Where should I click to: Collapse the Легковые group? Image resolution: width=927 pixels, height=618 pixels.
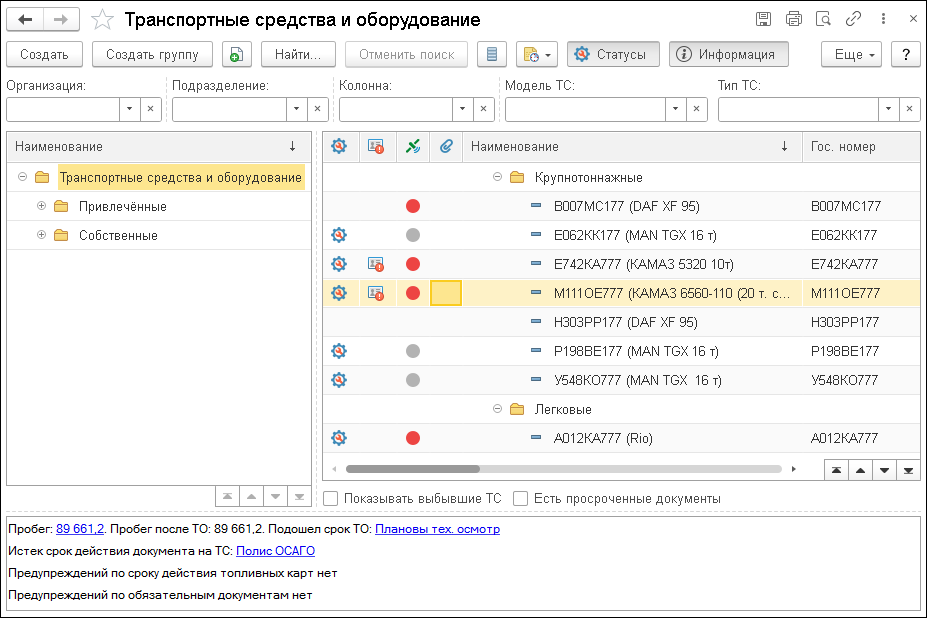pos(497,409)
